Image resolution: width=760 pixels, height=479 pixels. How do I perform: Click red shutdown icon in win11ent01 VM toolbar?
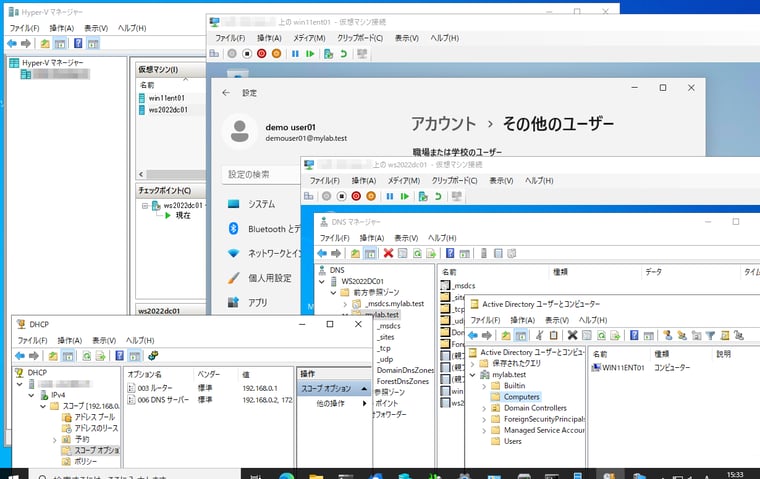[262, 54]
